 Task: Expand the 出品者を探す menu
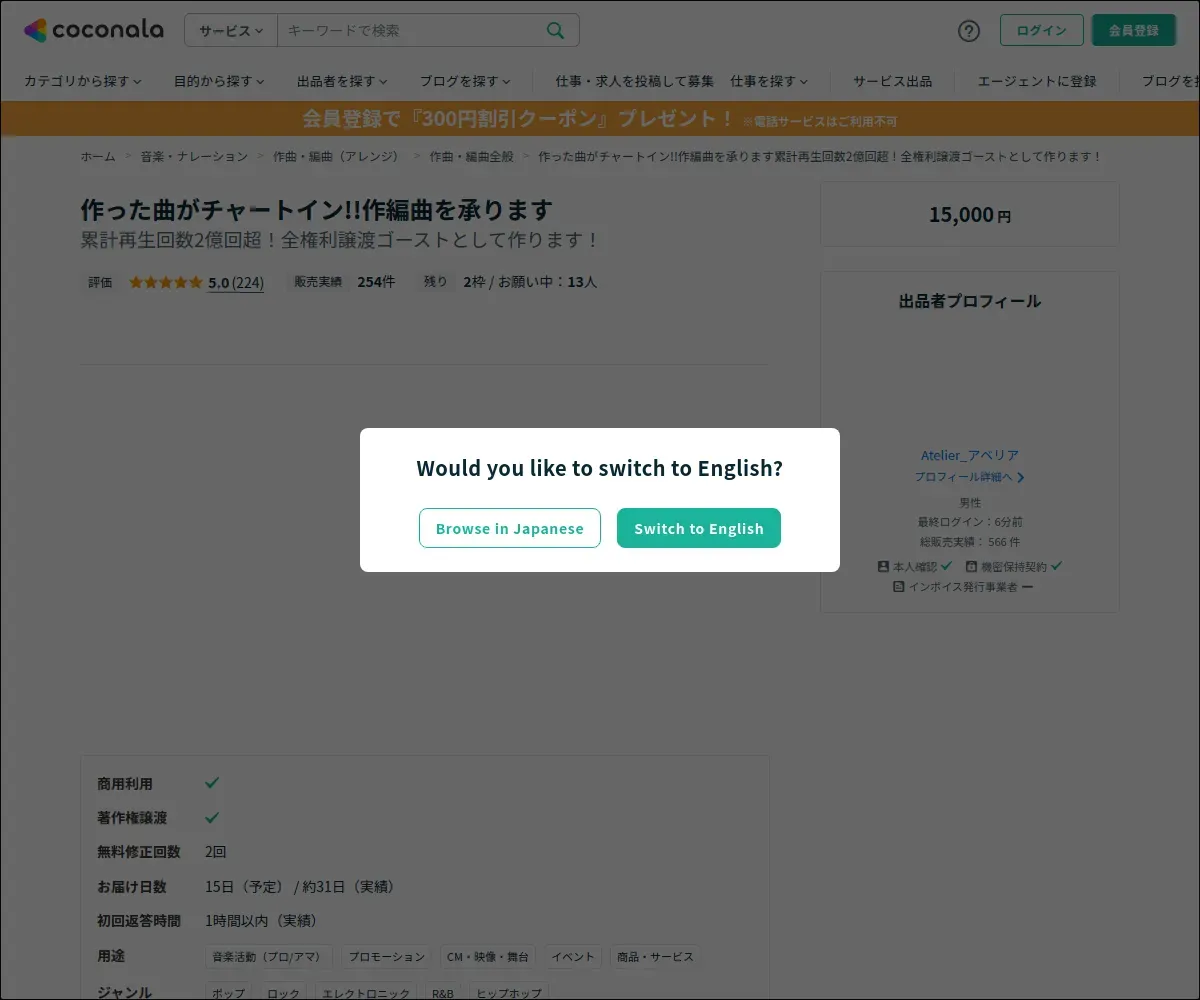pos(342,81)
